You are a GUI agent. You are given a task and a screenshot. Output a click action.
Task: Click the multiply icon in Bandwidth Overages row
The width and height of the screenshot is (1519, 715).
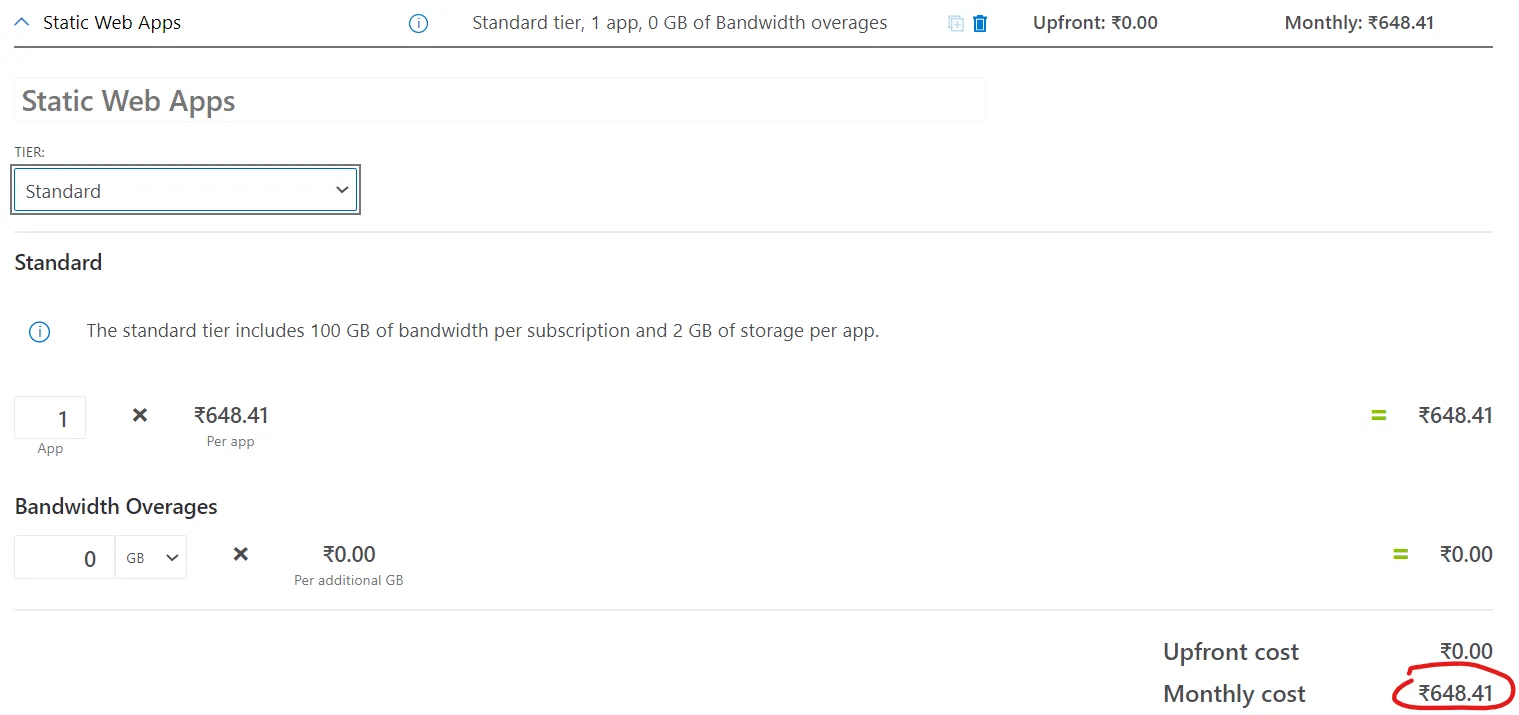(240, 554)
